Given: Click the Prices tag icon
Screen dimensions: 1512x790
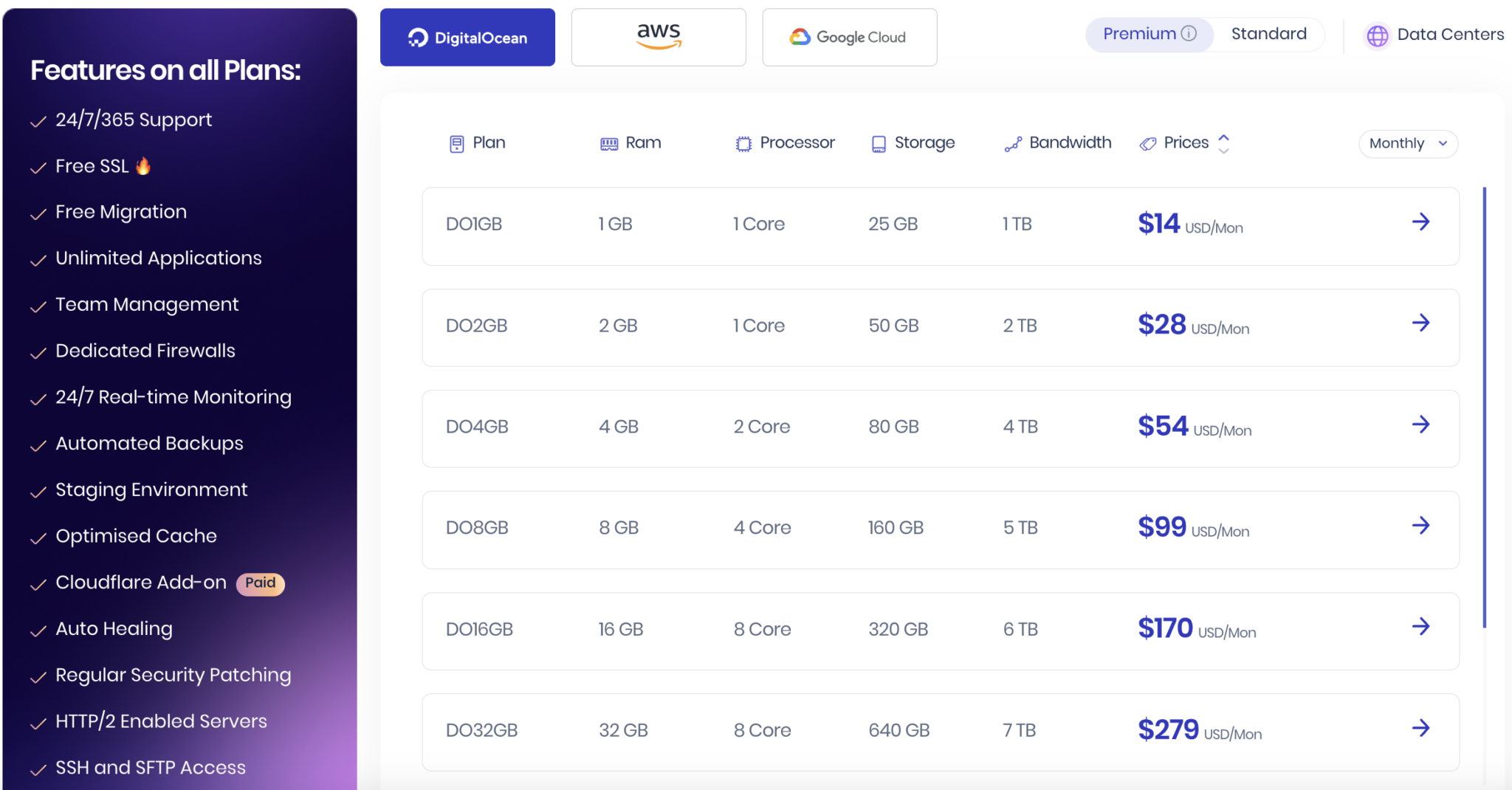Looking at the screenshot, I should pos(1147,142).
